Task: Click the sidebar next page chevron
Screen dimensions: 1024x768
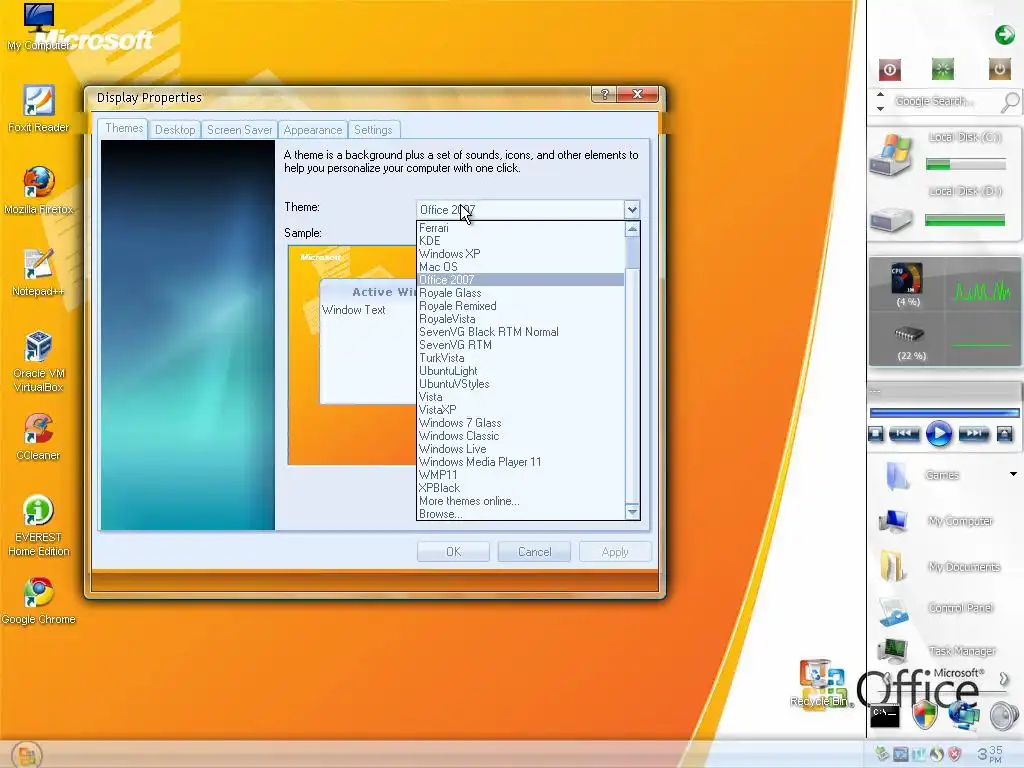Action: click(x=1004, y=679)
